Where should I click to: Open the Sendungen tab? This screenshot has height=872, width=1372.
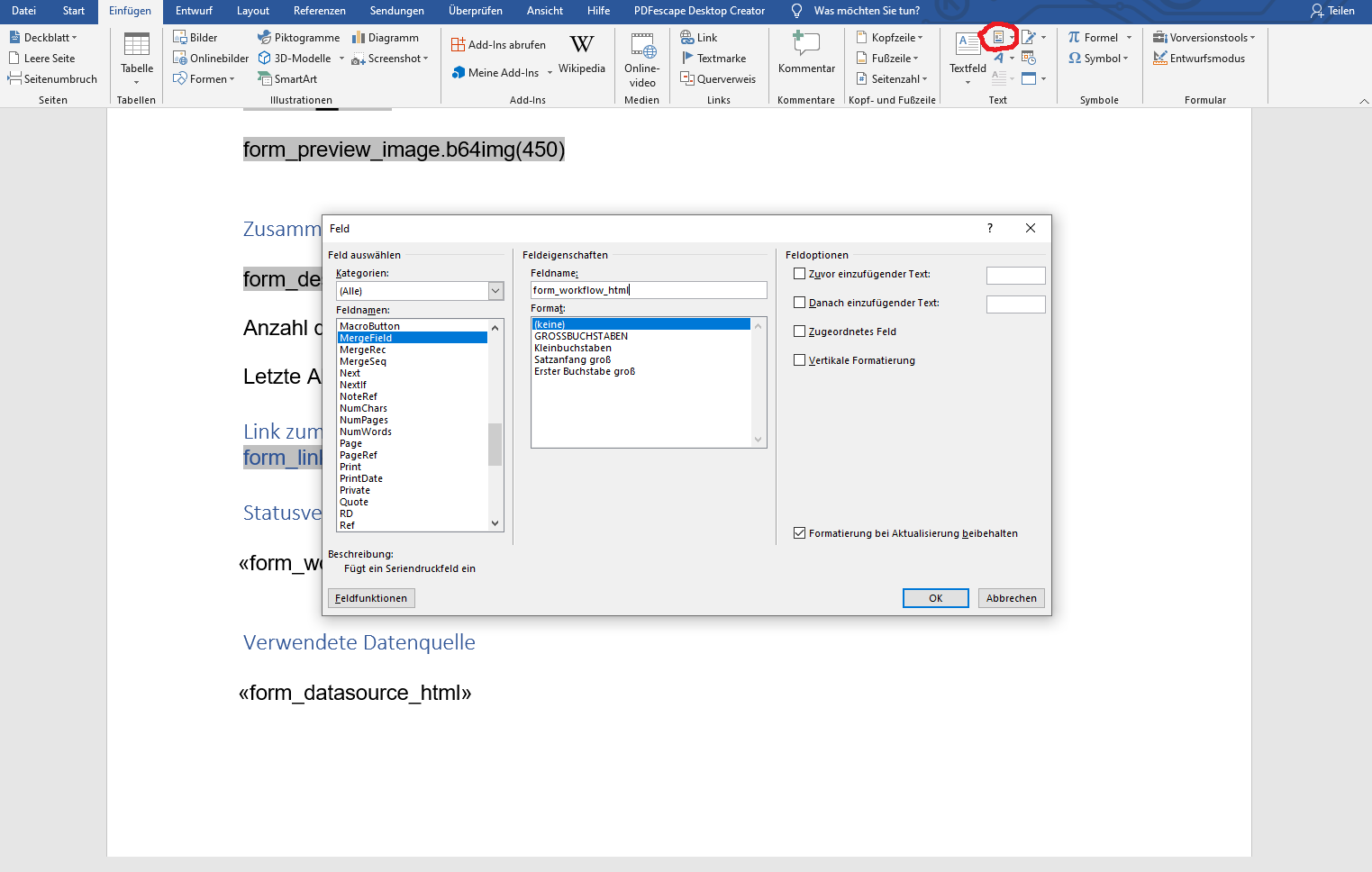396,11
